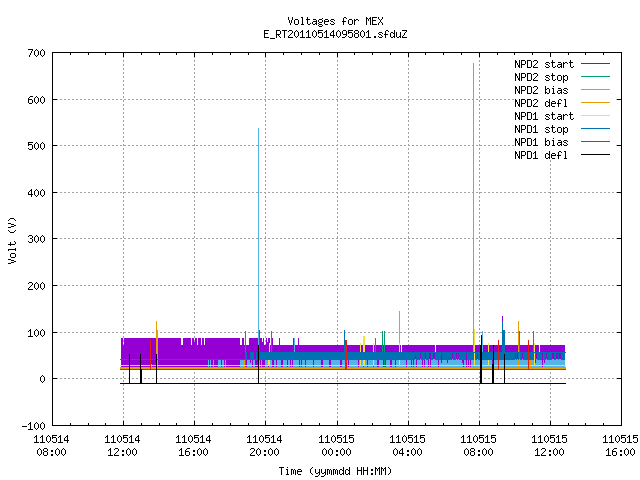Click the y-axis value 700
The width and height of the screenshot is (640, 480).
[36, 53]
